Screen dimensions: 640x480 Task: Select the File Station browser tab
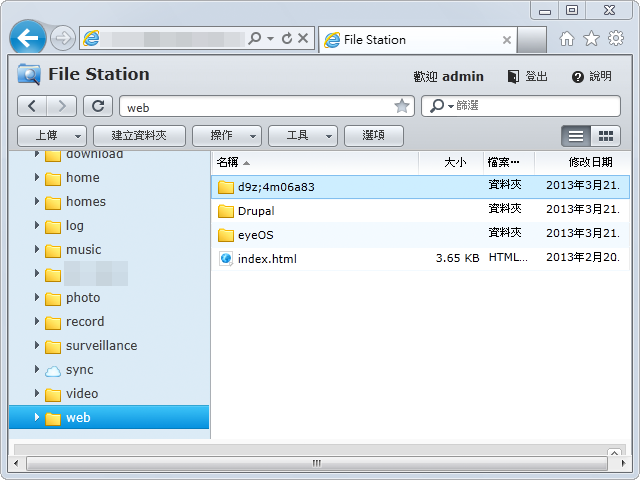coord(417,40)
